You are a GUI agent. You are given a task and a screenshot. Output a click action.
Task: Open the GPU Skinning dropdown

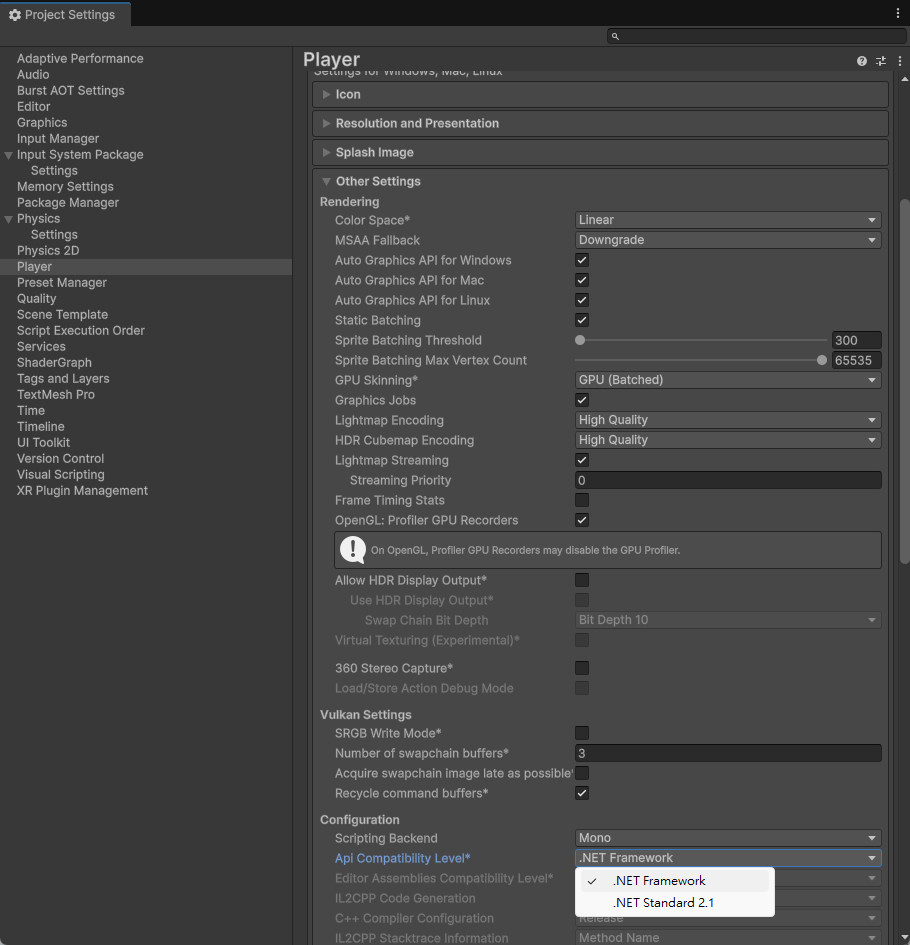point(728,380)
